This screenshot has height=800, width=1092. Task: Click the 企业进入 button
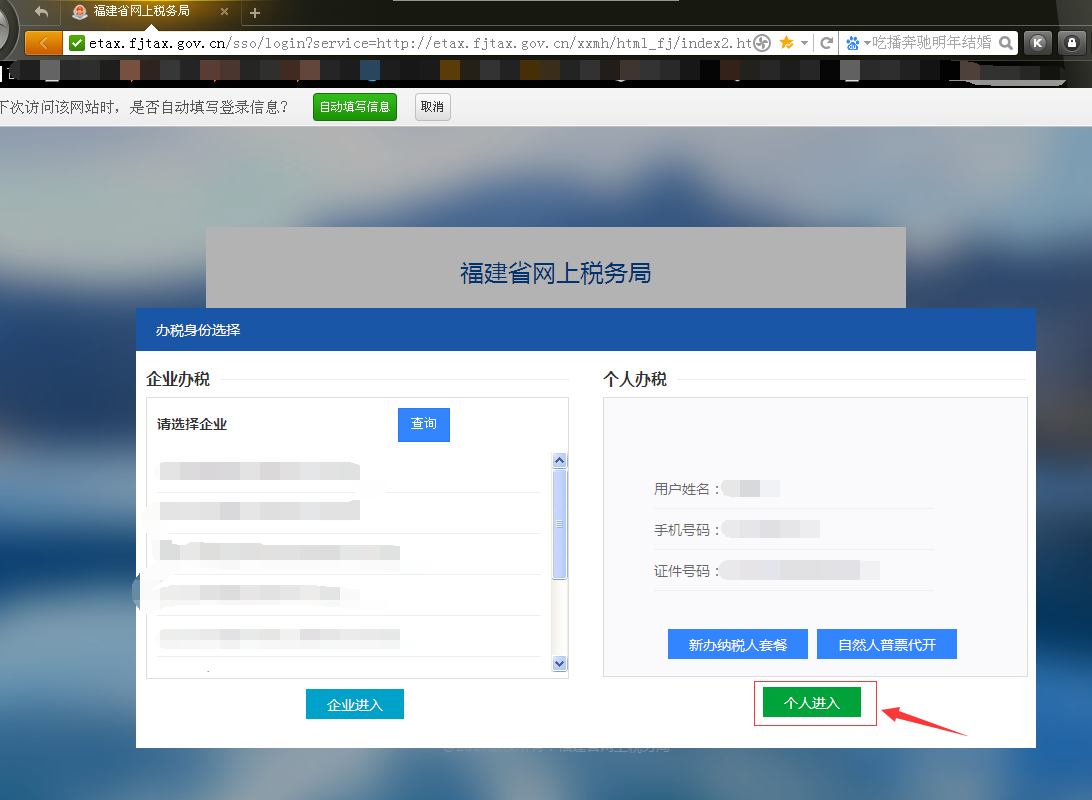pyautogui.click(x=354, y=705)
